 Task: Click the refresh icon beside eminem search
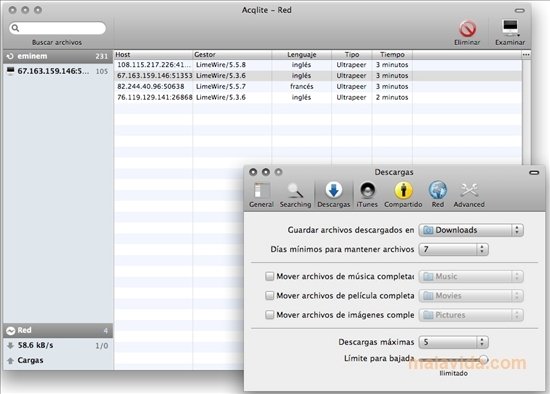point(10,56)
